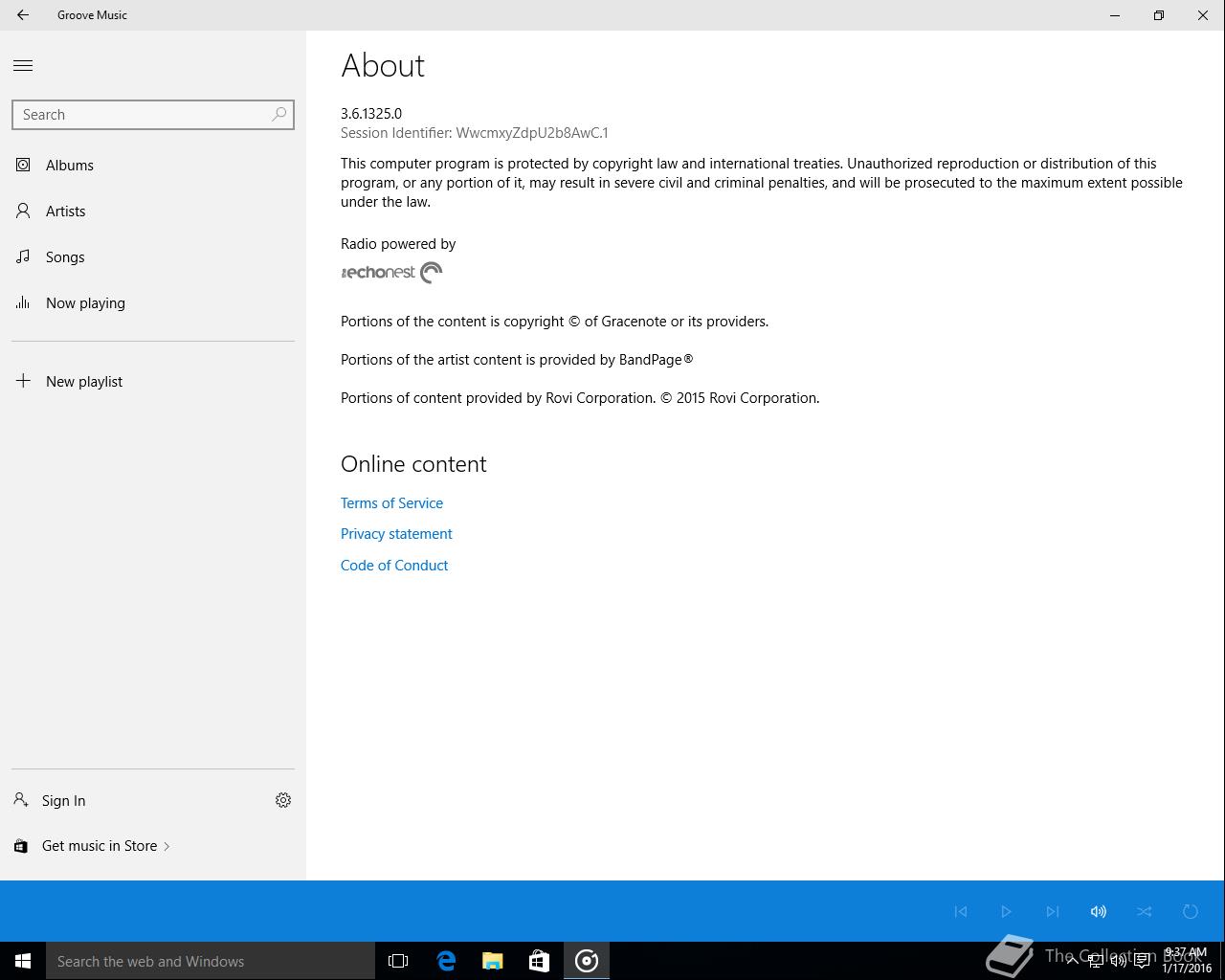Toggle shuffle playback

coord(1145,912)
